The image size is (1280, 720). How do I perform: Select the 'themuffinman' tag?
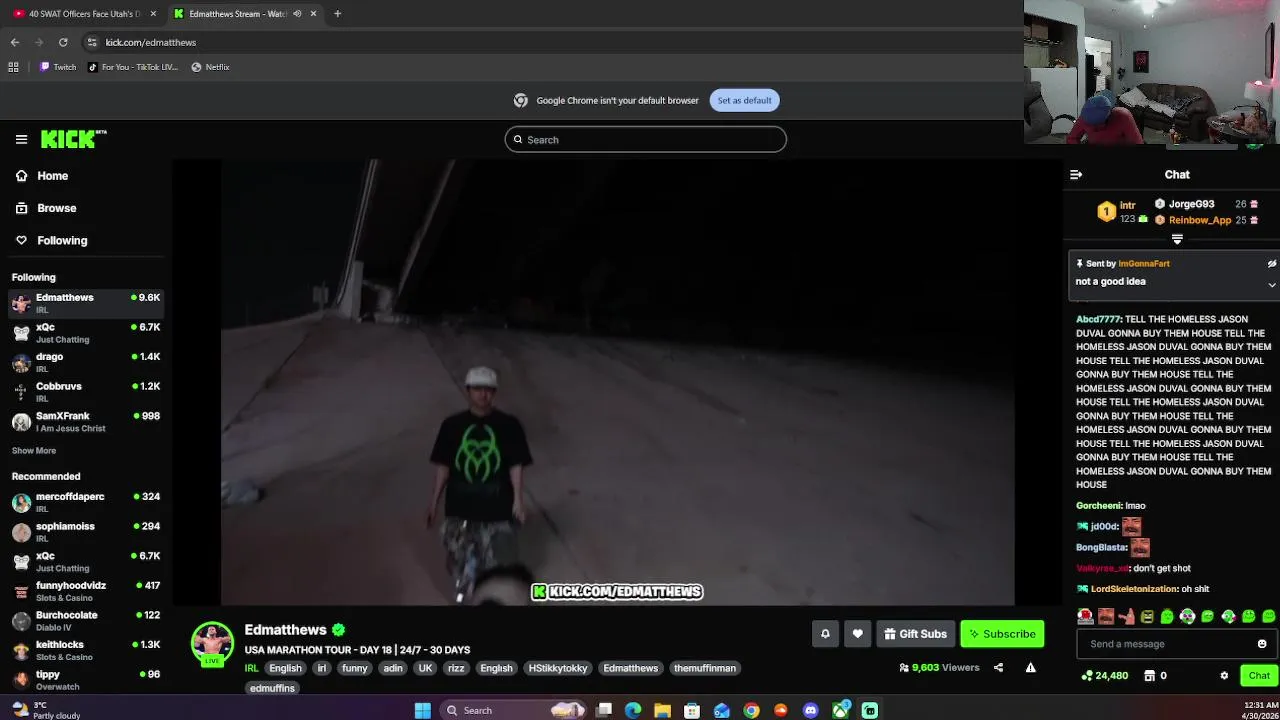click(x=705, y=668)
